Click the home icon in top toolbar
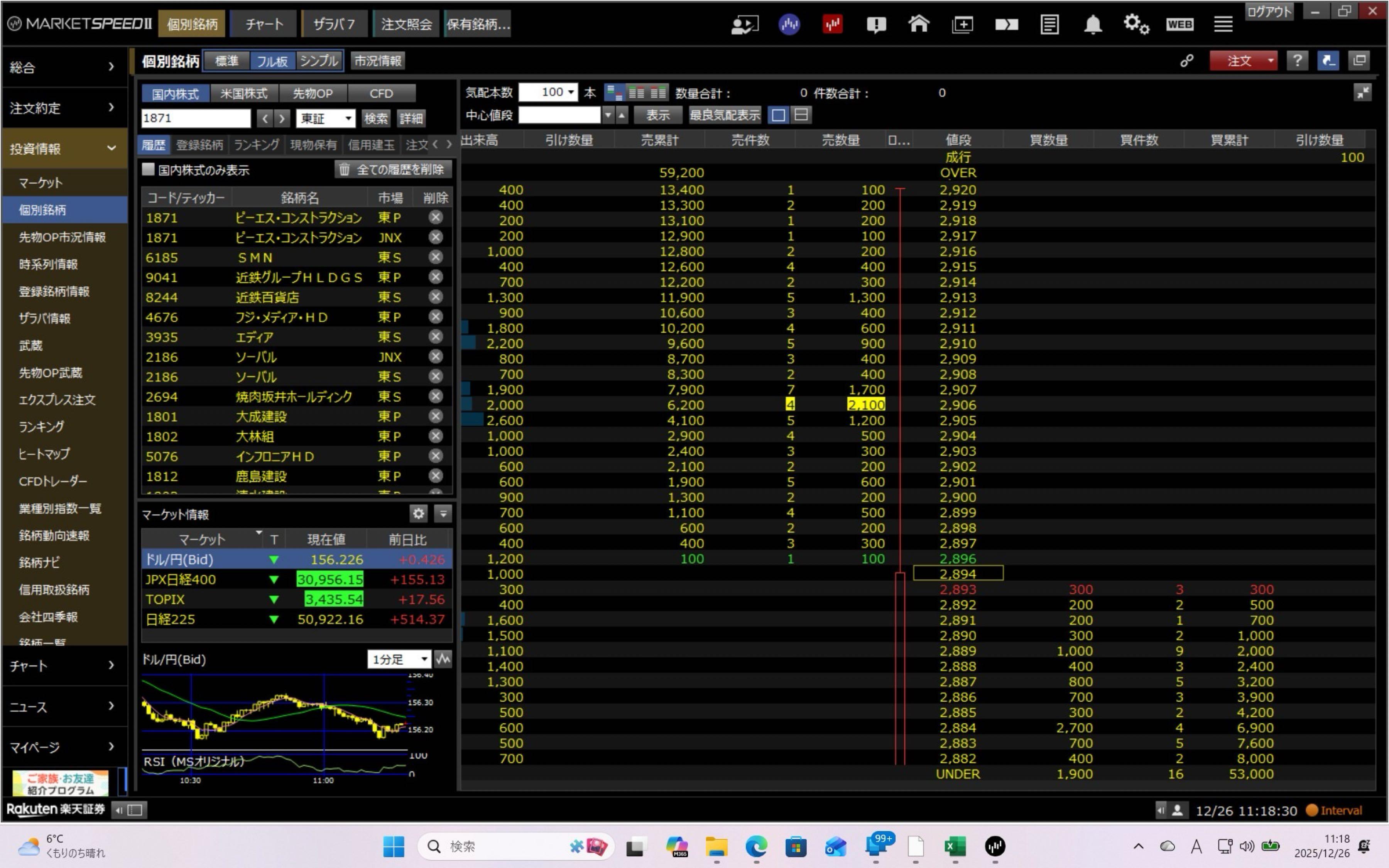The width and height of the screenshot is (1389, 868). coord(918,24)
